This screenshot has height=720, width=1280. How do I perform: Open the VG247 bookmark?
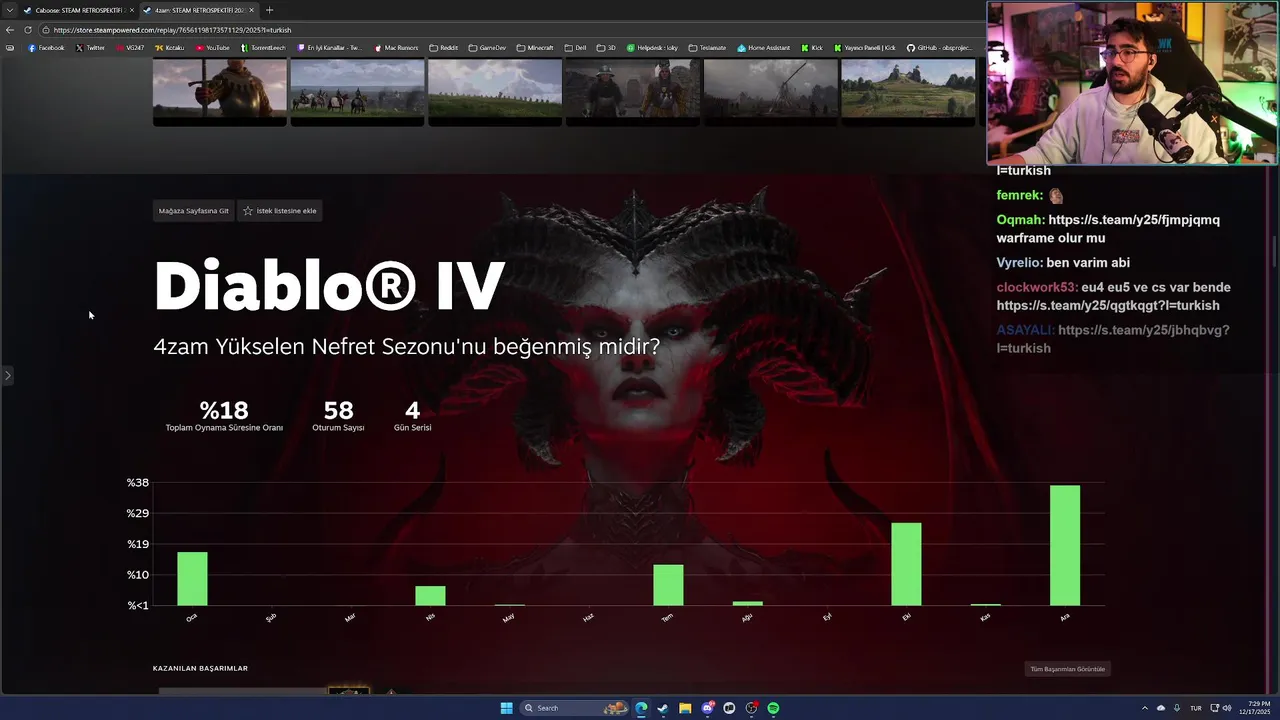pyautogui.click(x=130, y=48)
